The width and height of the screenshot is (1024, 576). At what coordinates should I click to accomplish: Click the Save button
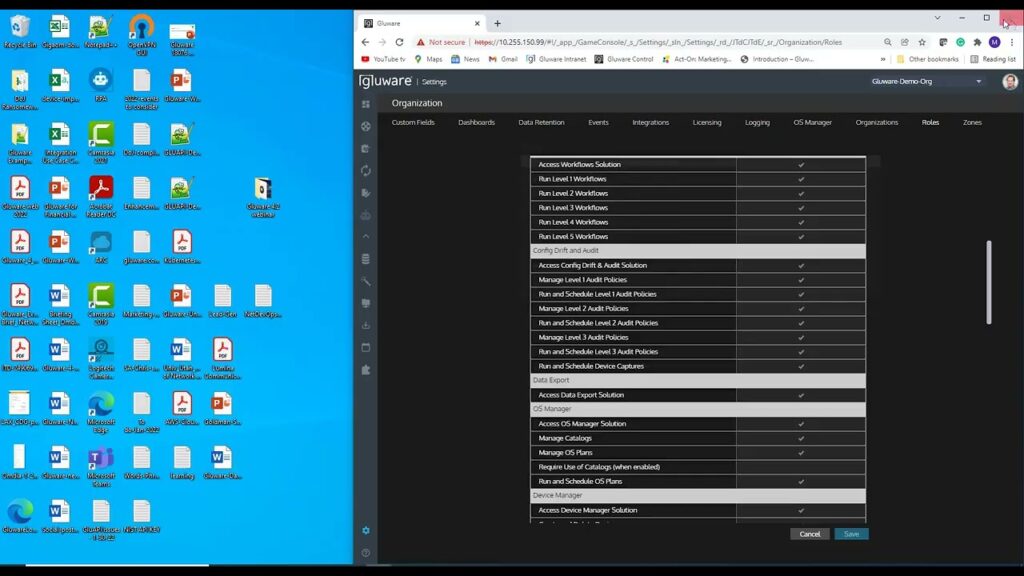click(x=851, y=534)
